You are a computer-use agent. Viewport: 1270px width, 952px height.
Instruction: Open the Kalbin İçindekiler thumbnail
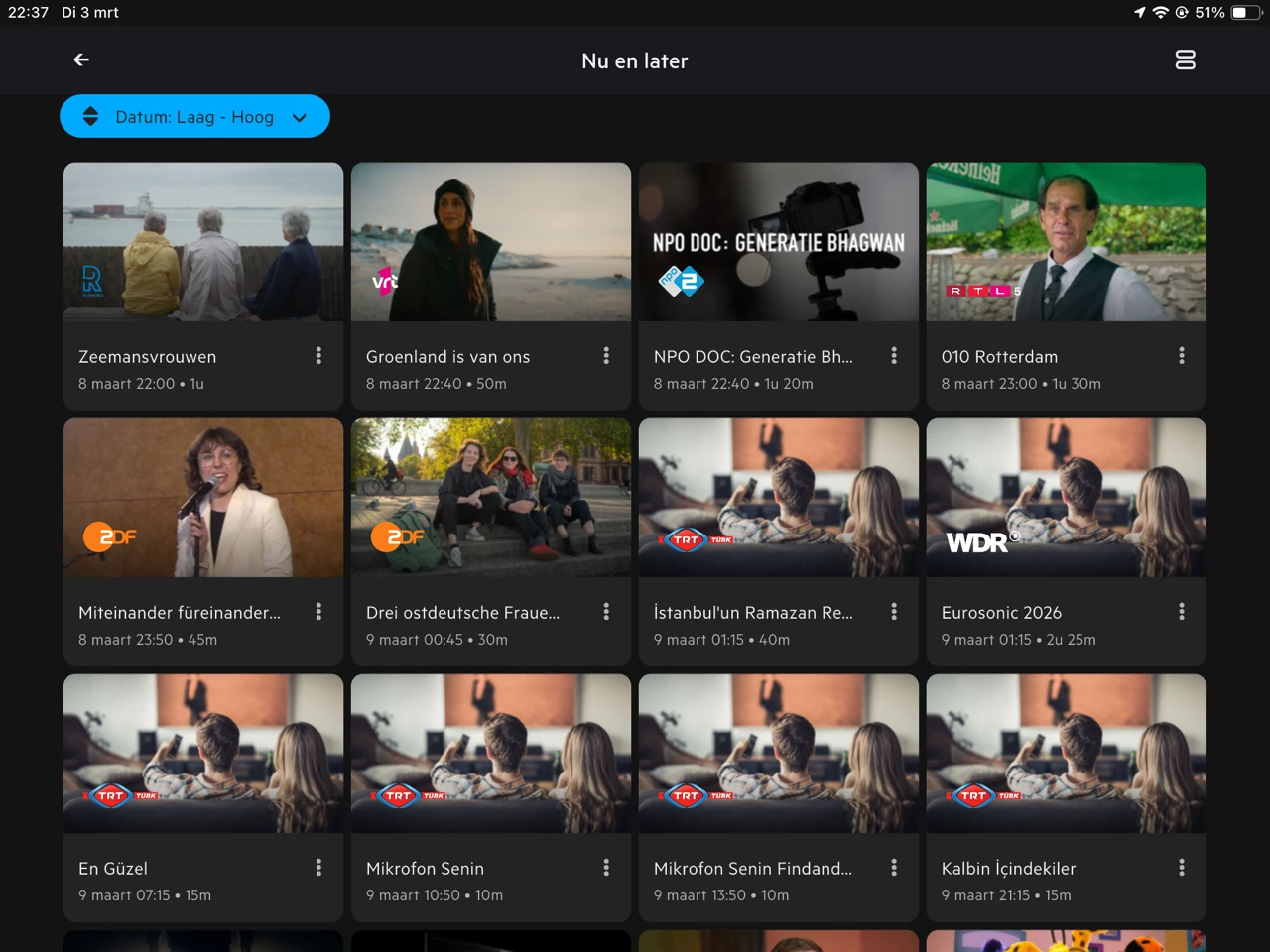pos(1067,754)
